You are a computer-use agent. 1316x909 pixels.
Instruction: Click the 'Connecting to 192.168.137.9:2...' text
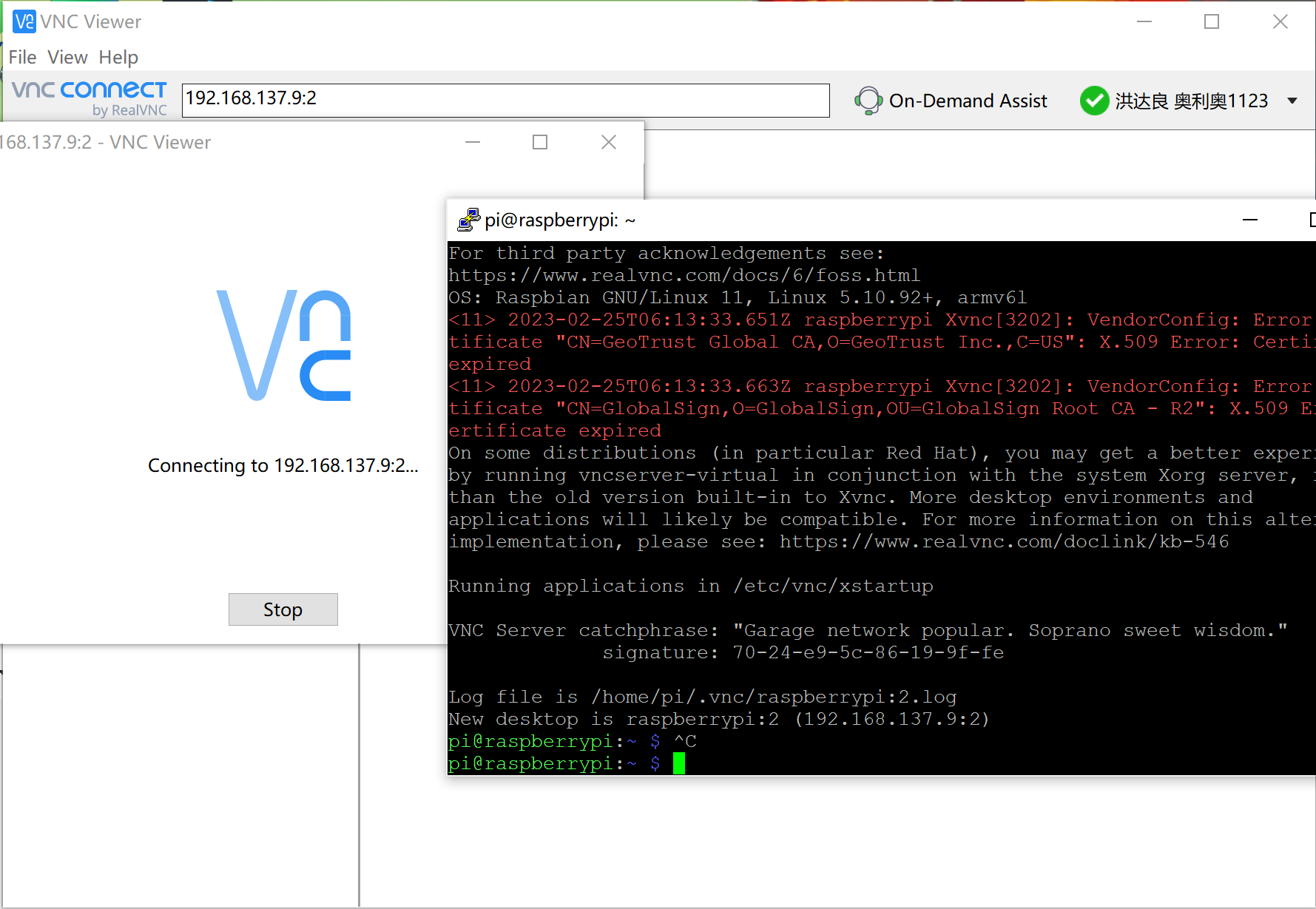283,465
